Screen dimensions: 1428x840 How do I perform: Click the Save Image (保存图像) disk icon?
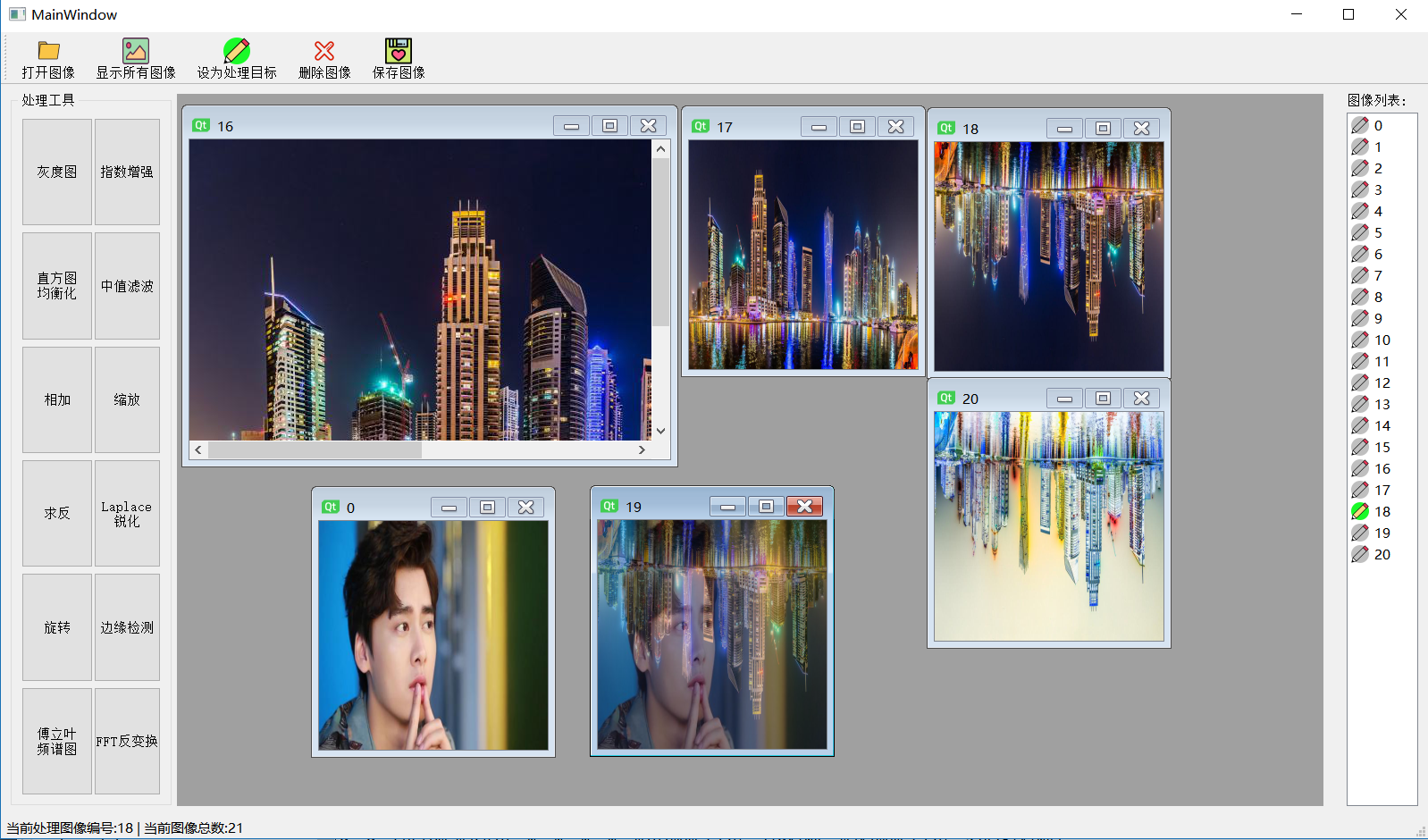click(x=399, y=51)
